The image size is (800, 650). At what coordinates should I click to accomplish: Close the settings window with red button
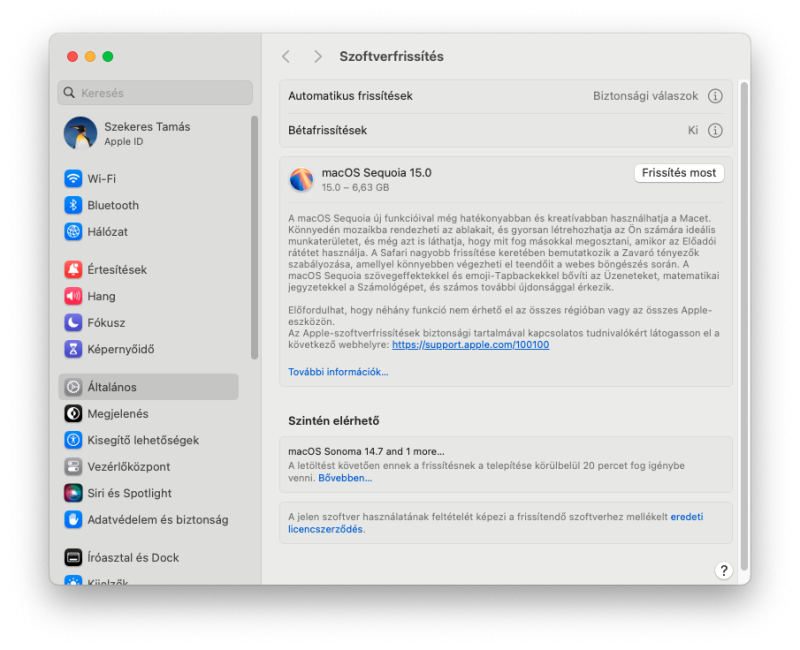72,57
